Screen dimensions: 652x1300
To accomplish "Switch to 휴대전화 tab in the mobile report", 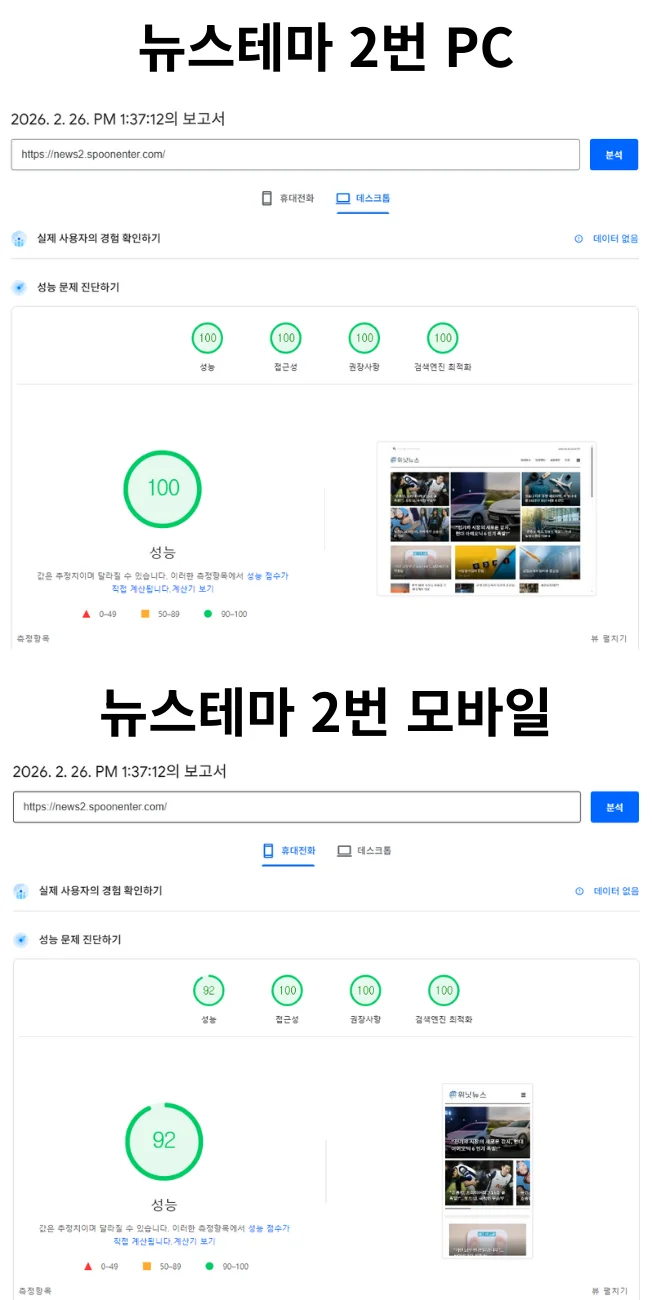I will 288,851.
